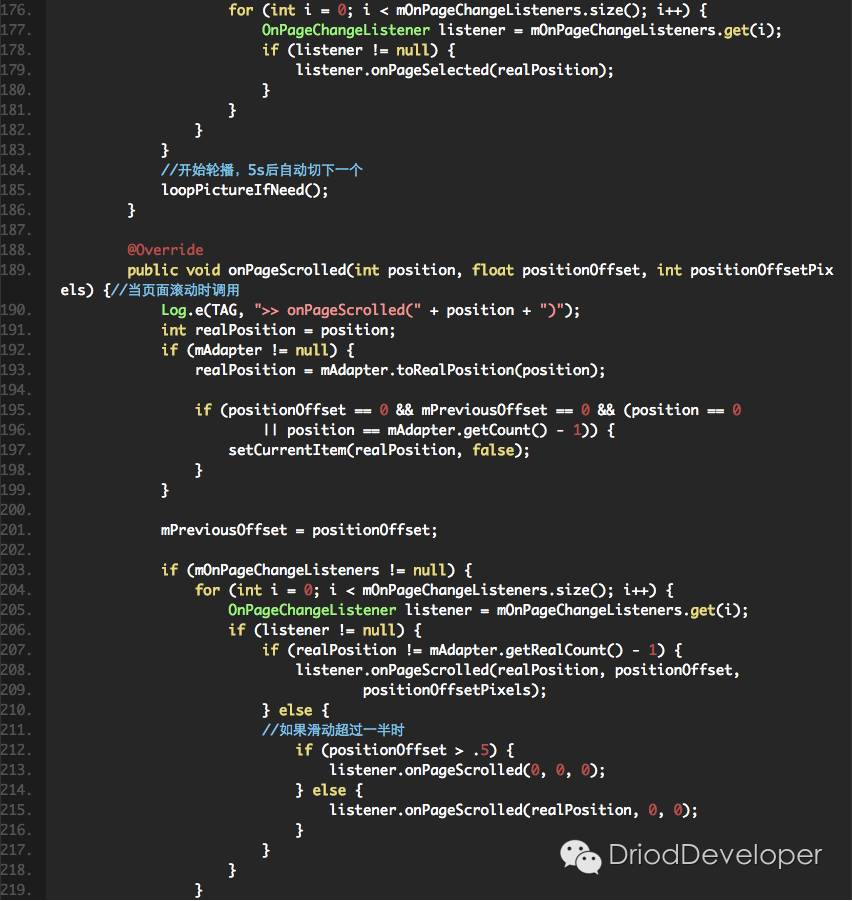Click 'listener.onPageSelected(realPosition);' statement

click(454, 70)
